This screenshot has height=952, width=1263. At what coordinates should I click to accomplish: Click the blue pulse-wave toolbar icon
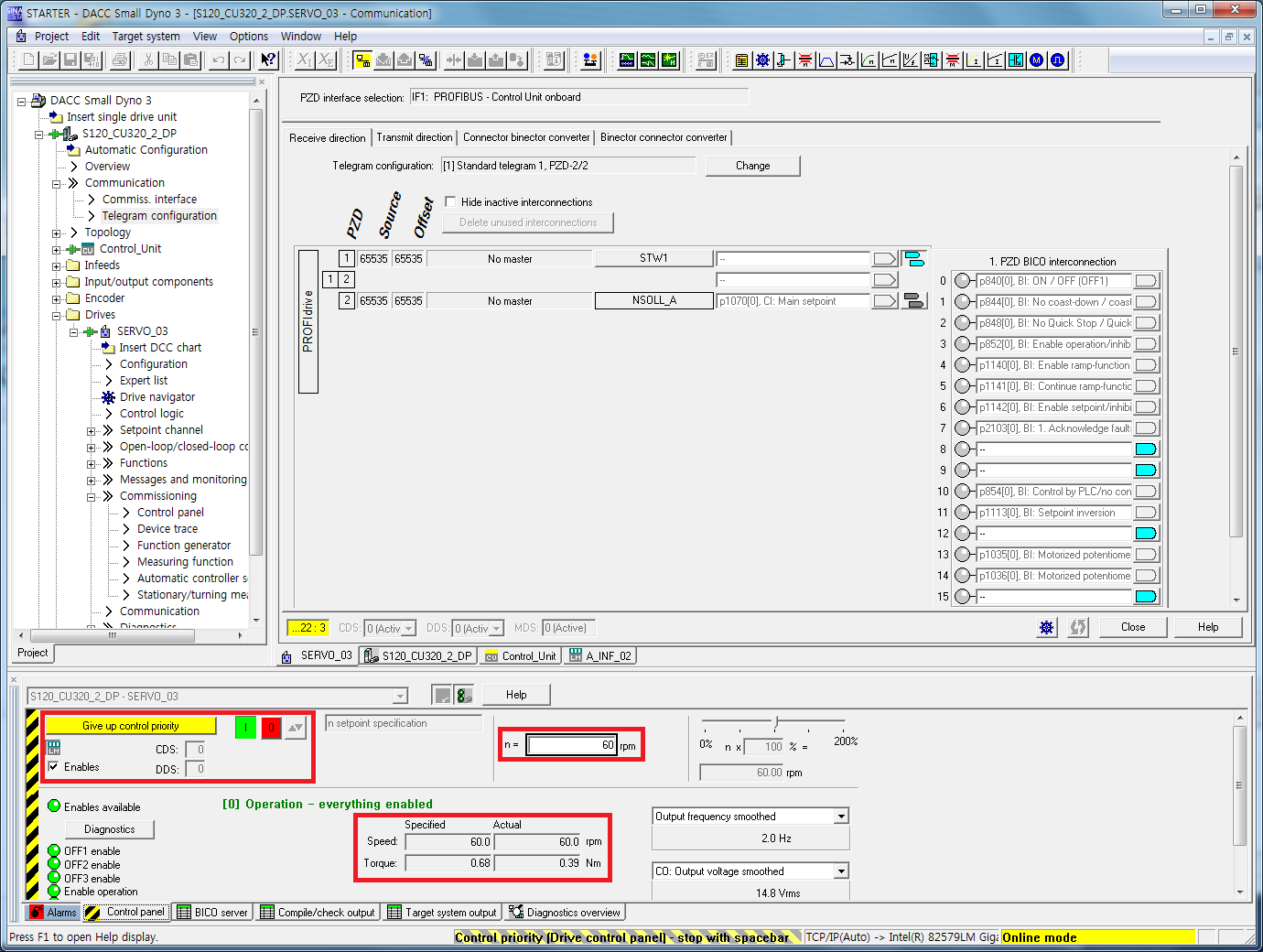1058,60
